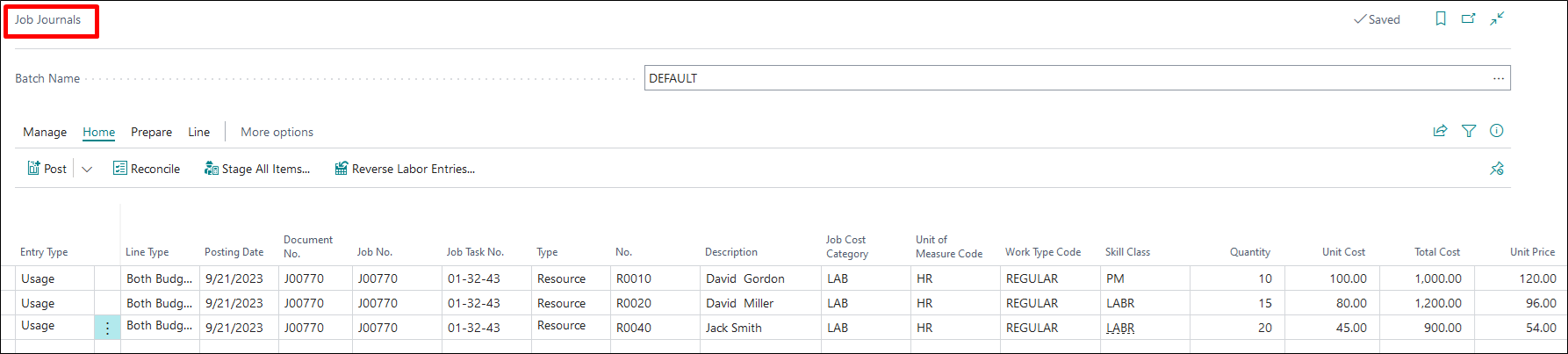
Task: Open the filter pane funnel icon
Action: tap(1469, 131)
